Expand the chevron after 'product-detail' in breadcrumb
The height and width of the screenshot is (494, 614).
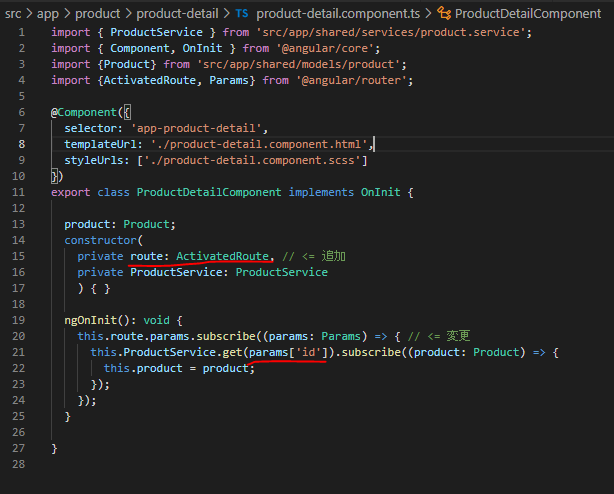pyautogui.click(x=227, y=14)
